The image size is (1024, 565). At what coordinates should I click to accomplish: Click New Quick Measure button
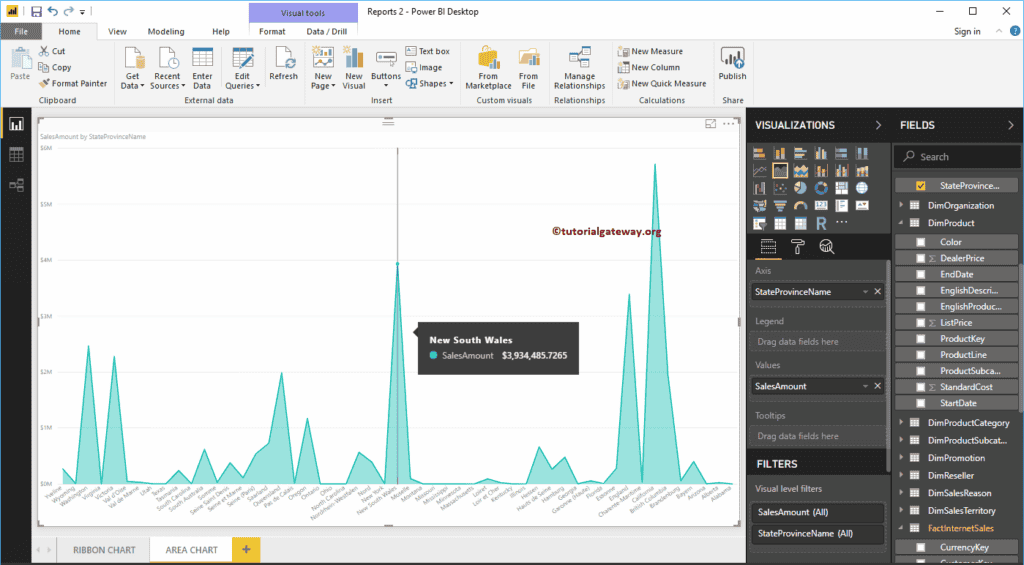click(662, 84)
